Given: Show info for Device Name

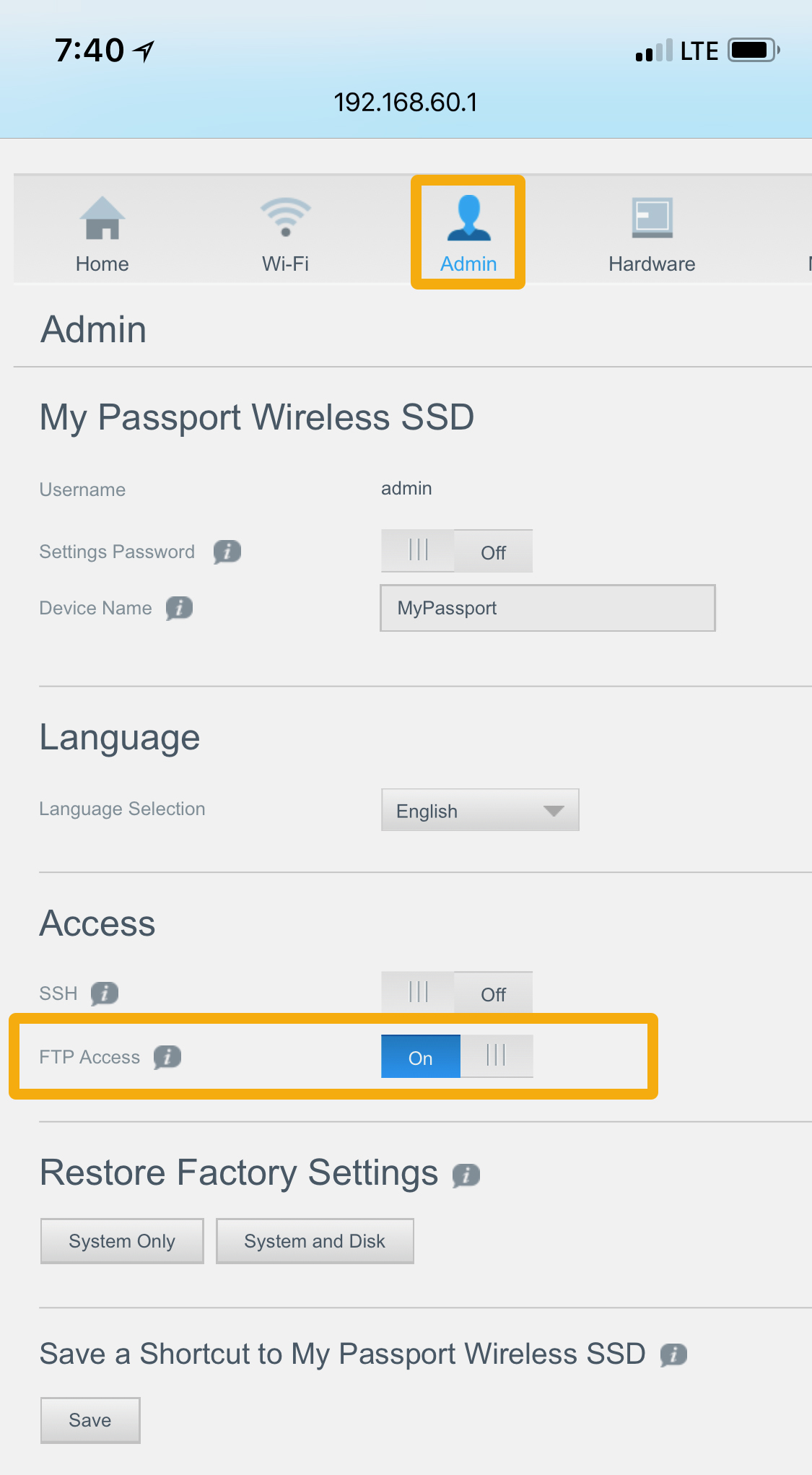Looking at the screenshot, I should tap(180, 608).
